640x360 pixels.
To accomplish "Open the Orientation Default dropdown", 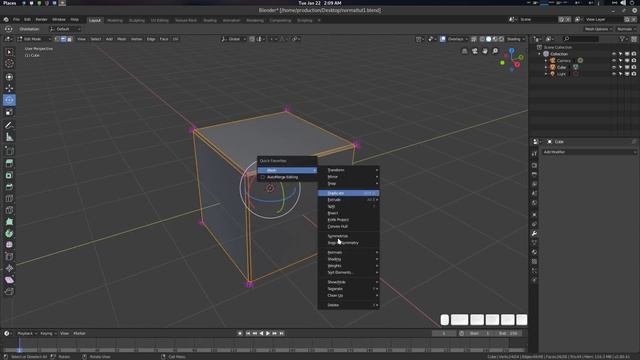I will point(65,29).
